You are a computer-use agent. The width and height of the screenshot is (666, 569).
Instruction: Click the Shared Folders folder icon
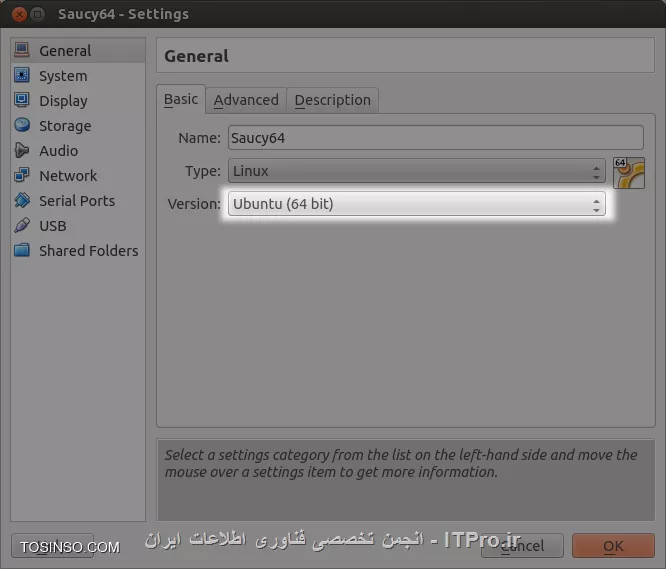(22, 250)
